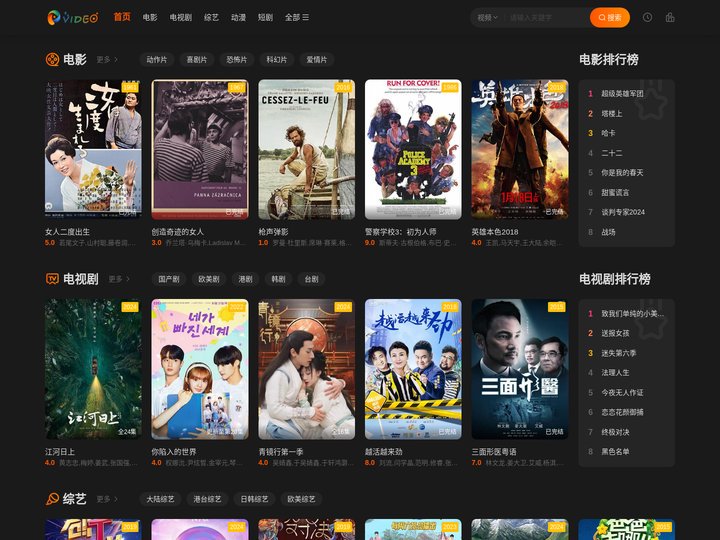Open the 动漫 navigation item

coord(238,17)
